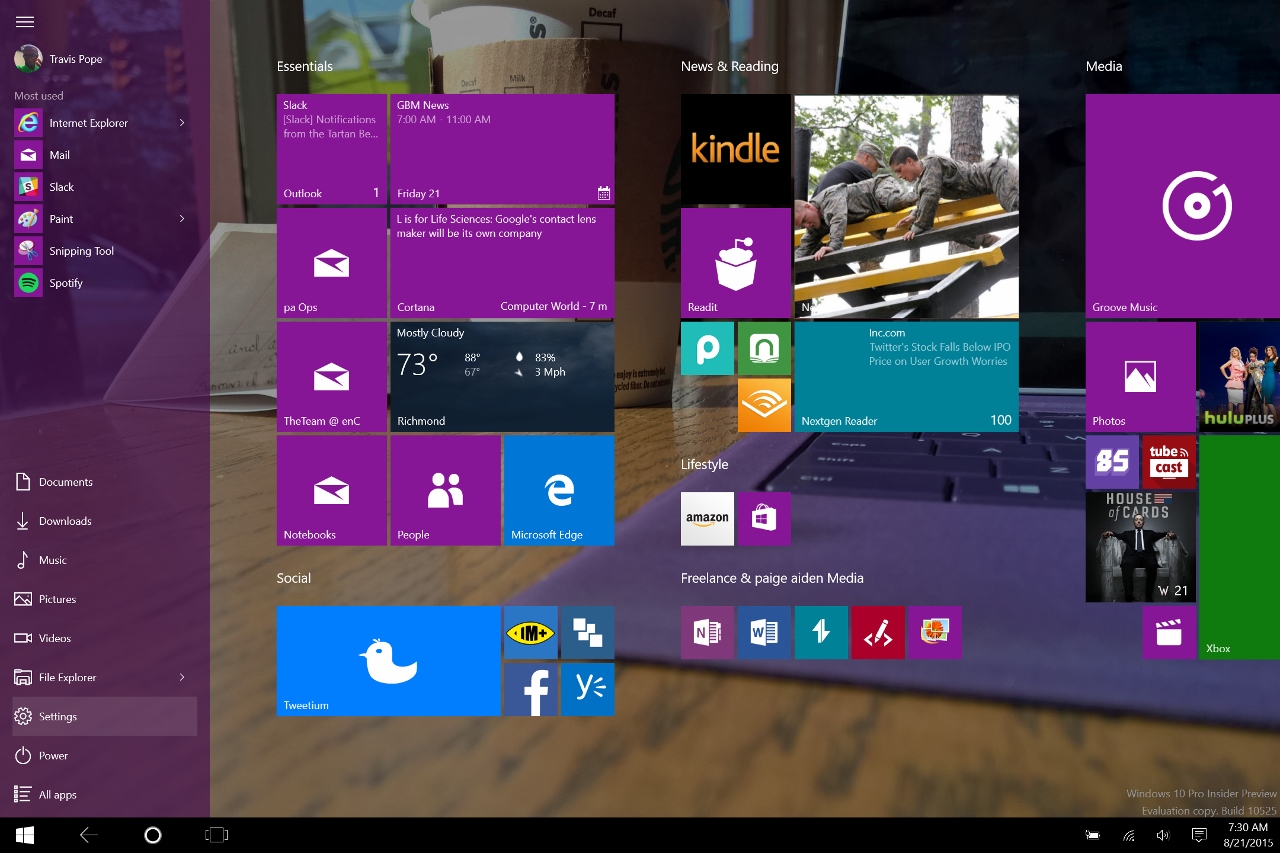Open the Cortana news tile

(x=502, y=263)
